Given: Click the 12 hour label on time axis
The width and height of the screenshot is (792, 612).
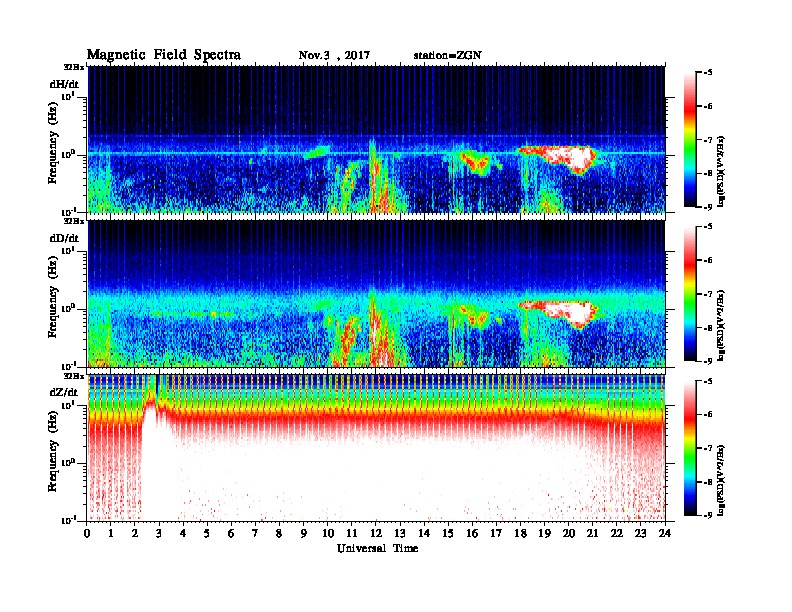Looking at the screenshot, I should point(376,534).
